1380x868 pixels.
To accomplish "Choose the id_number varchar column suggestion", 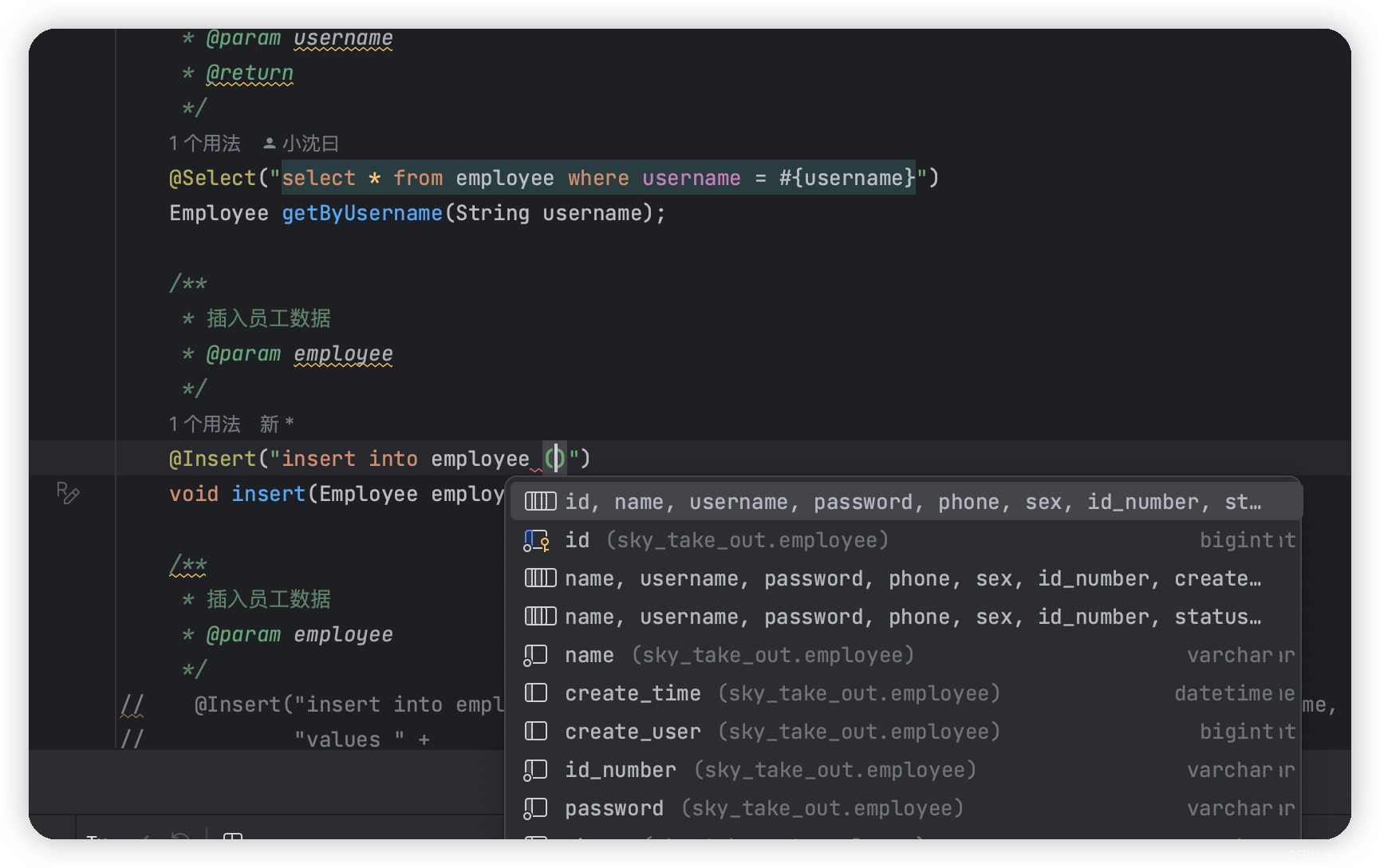I will [x=905, y=770].
